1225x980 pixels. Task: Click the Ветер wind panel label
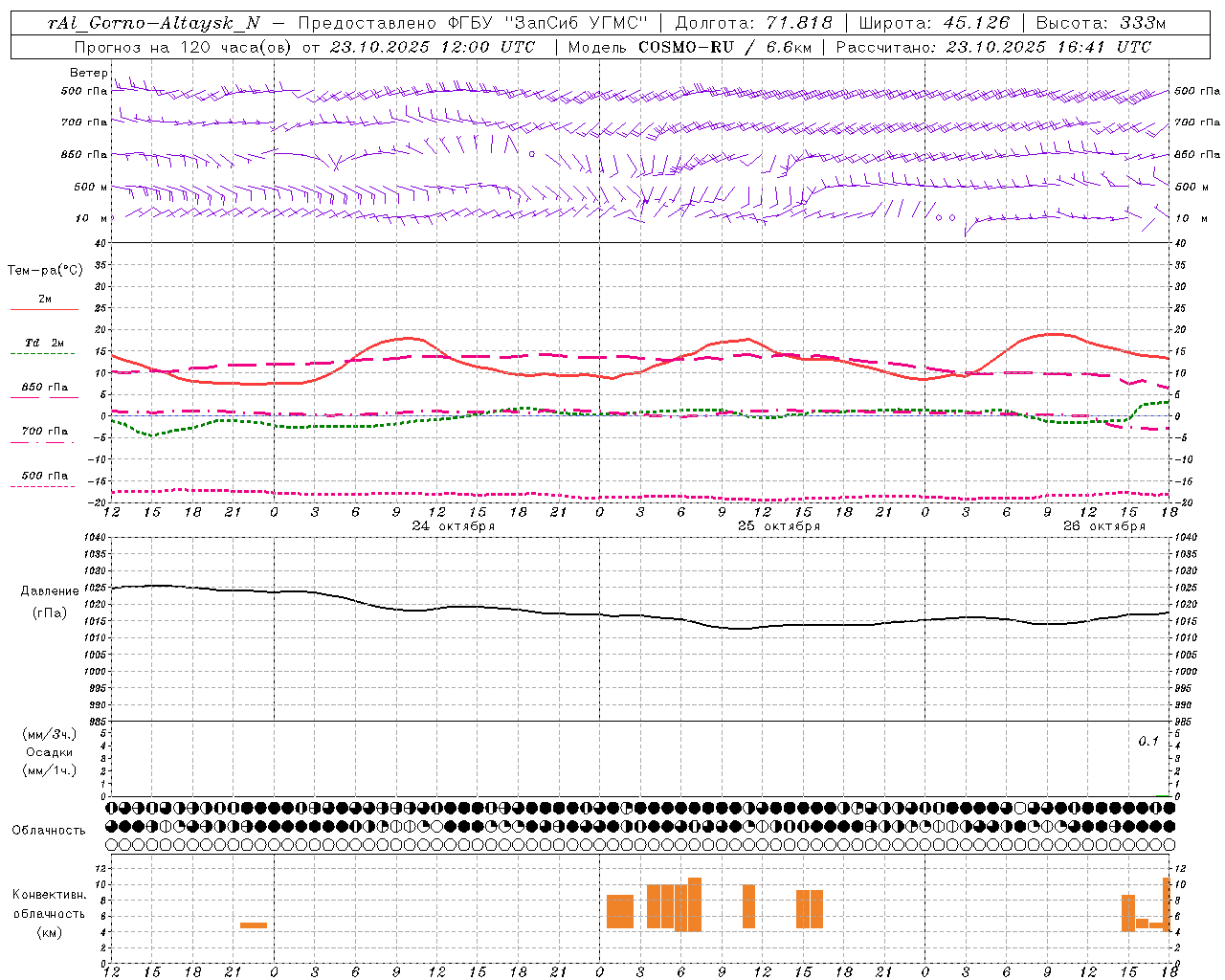tap(88, 73)
